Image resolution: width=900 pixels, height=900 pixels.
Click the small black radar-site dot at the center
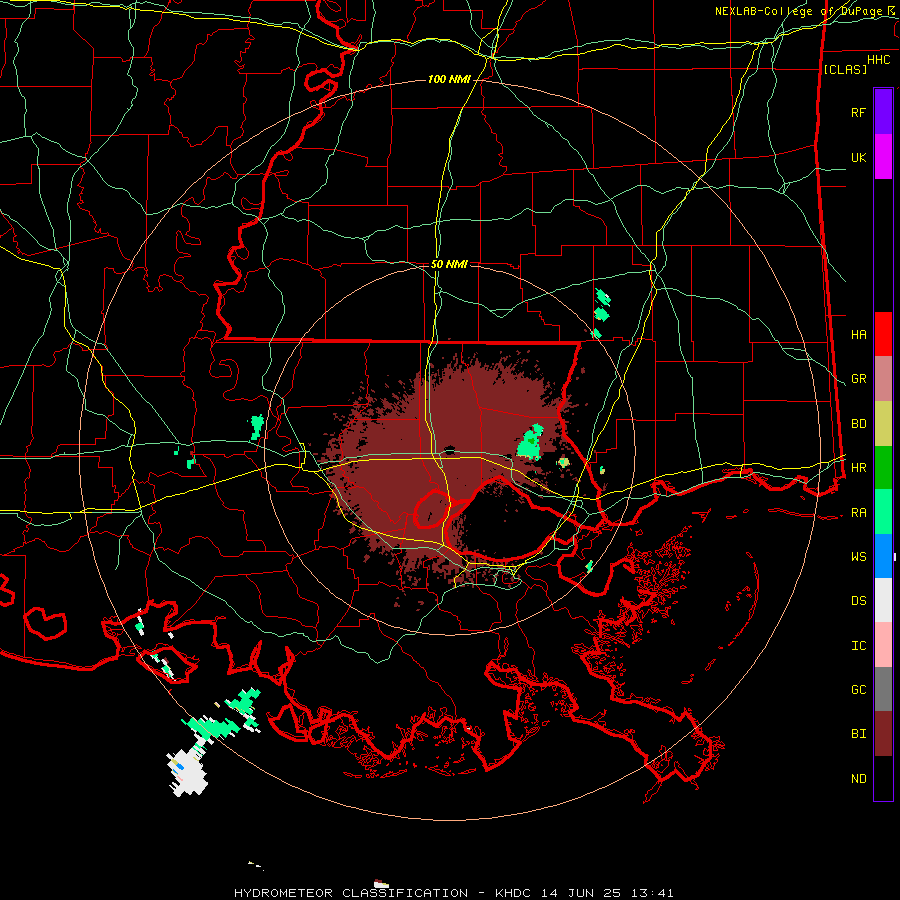449,449
